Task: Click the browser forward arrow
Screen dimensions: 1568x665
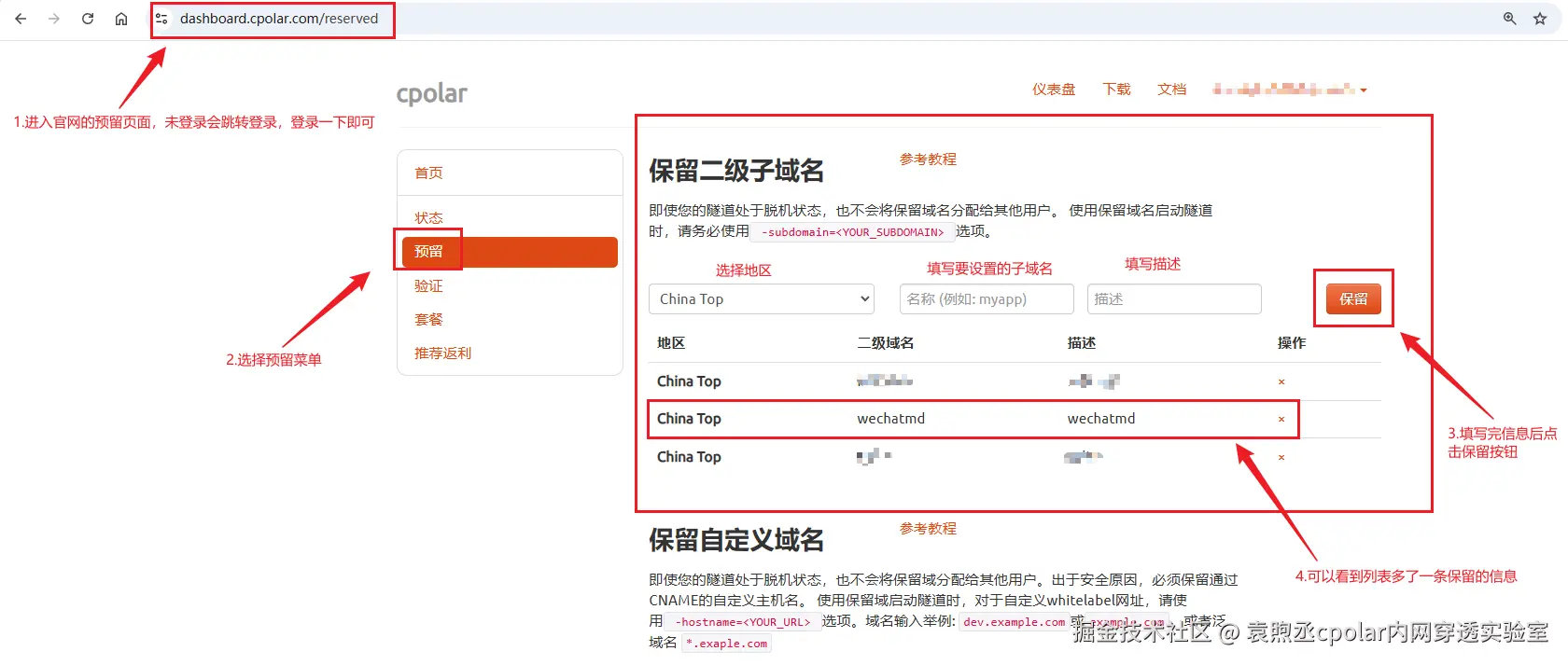Action: pyautogui.click(x=54, y=19)
